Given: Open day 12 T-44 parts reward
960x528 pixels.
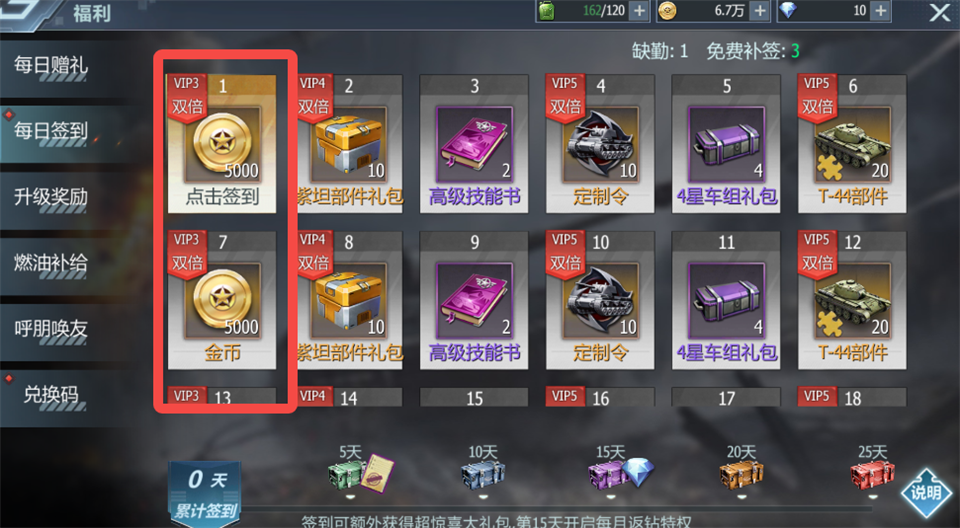Looking at the screenshot, I should (x=852, y=300).
